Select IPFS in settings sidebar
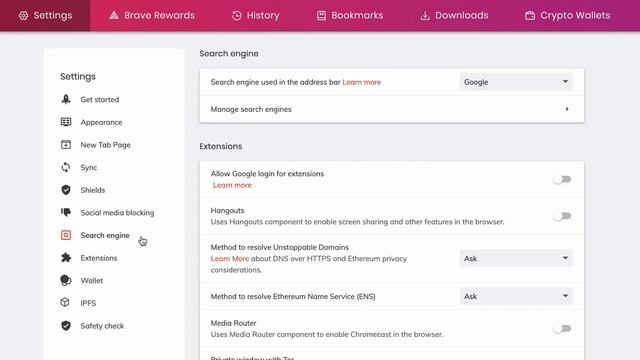The height and width of the screenshot is (360, 640). point(88,303)
